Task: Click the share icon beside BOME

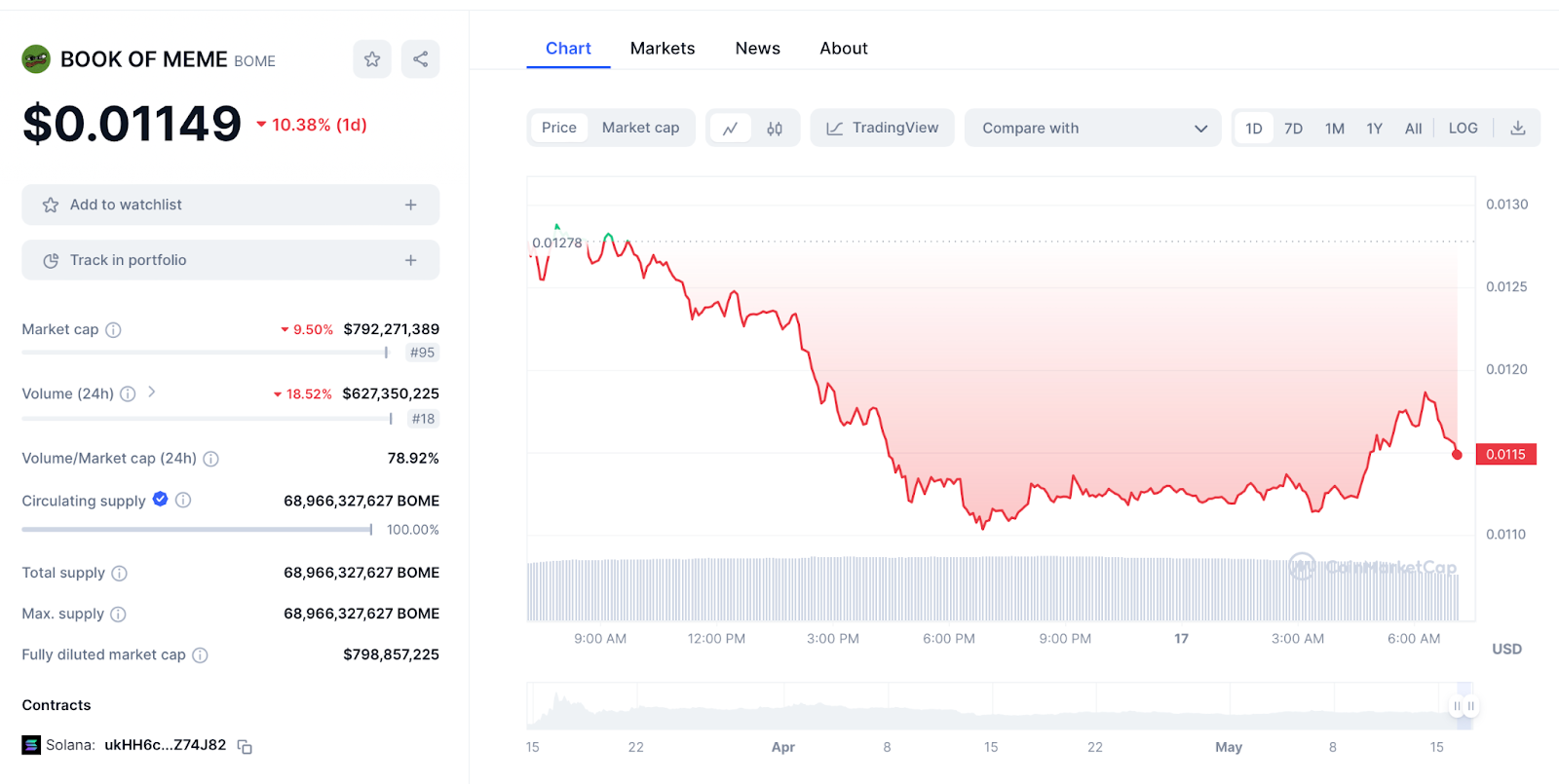Action: coord(420,59)
